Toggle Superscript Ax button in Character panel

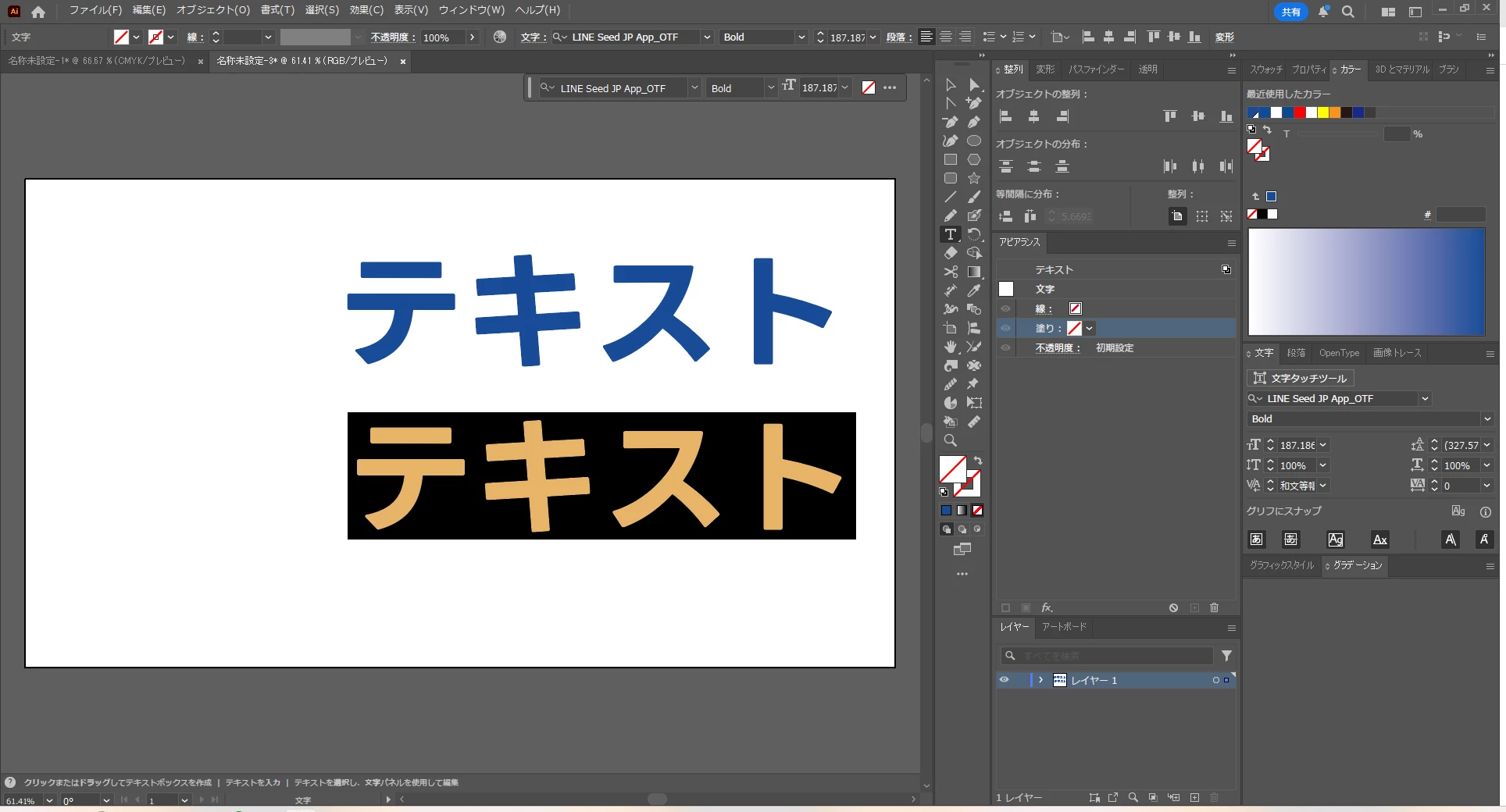pos(1380,540)
